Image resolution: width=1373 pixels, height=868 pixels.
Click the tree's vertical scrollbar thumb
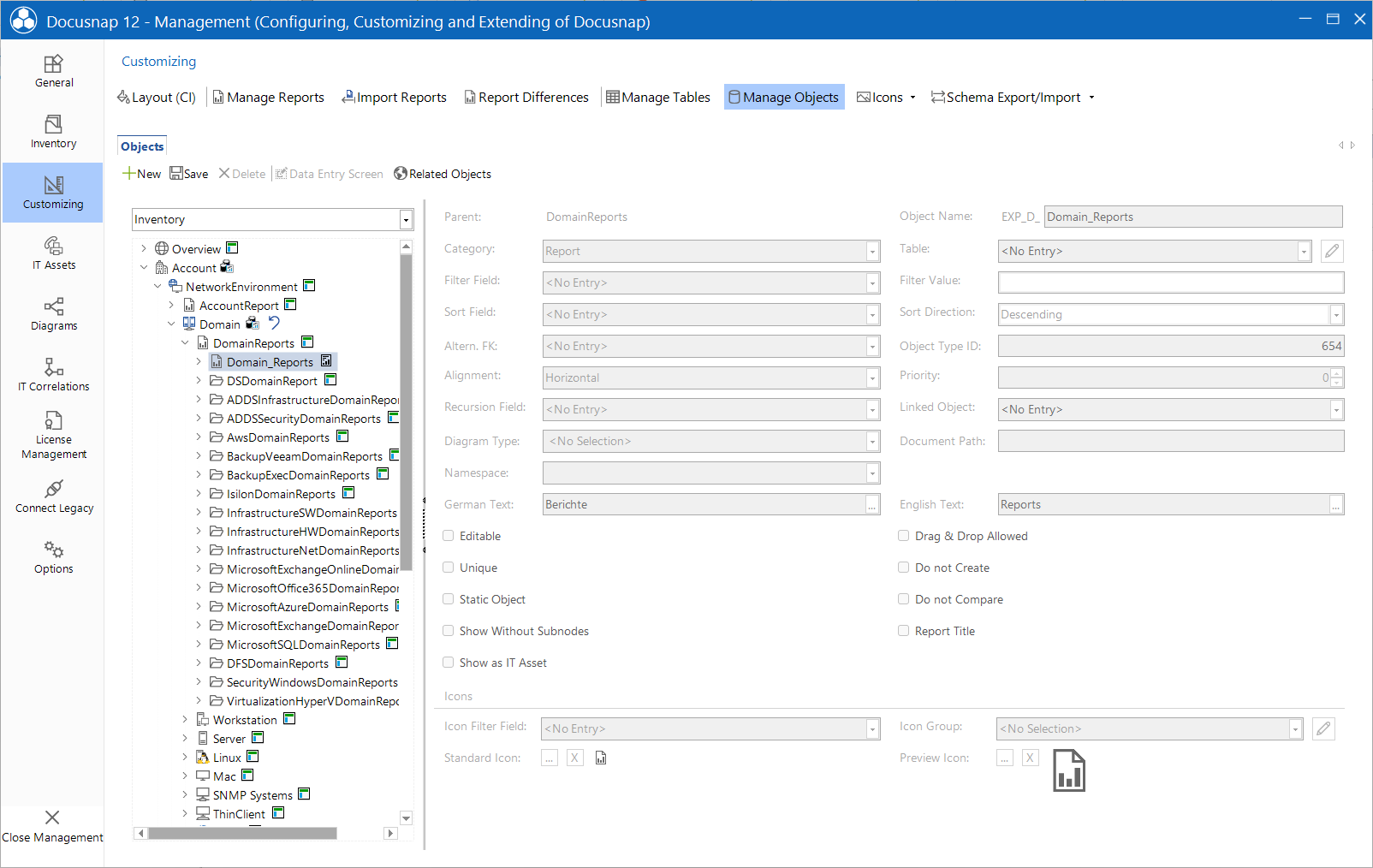point(407,412)
